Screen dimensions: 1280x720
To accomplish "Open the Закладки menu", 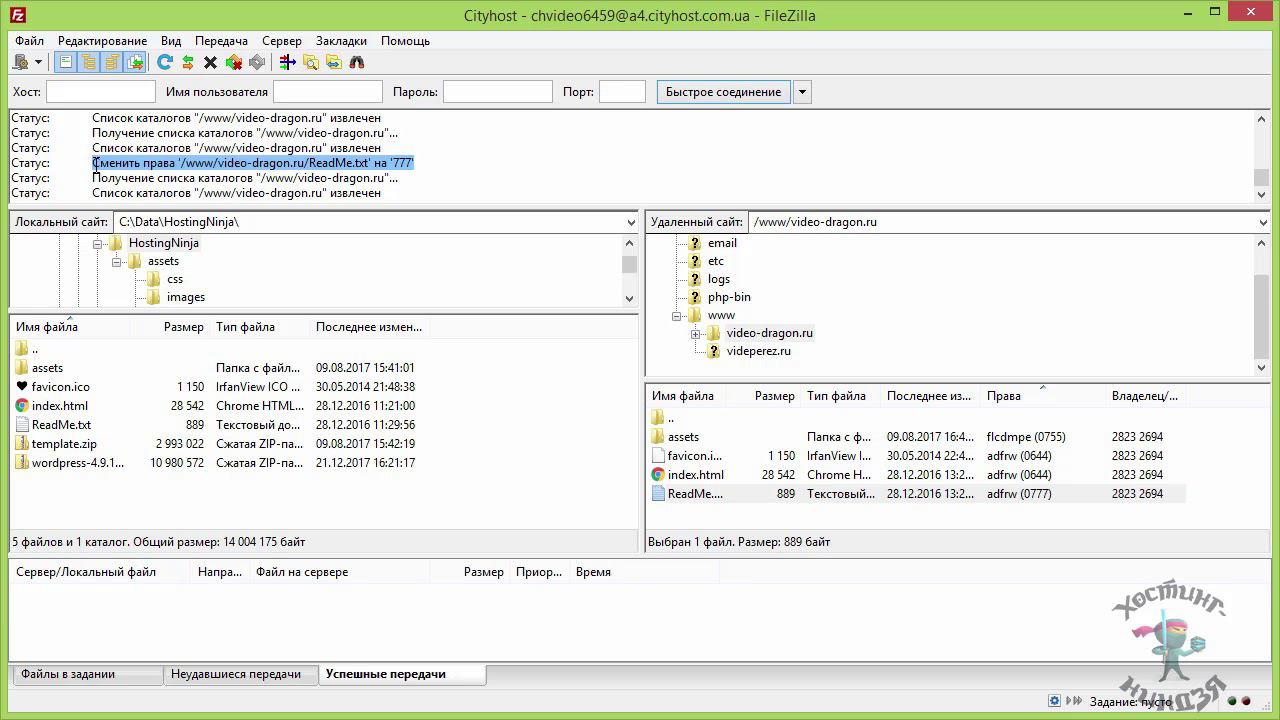I will pos(341,41).
